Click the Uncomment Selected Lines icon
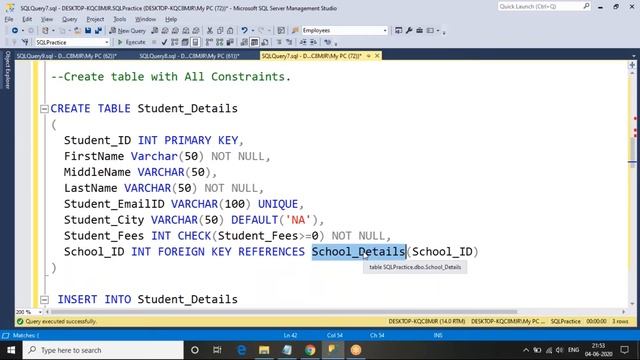This screenshot has height=360, width=640. point(289,42)
